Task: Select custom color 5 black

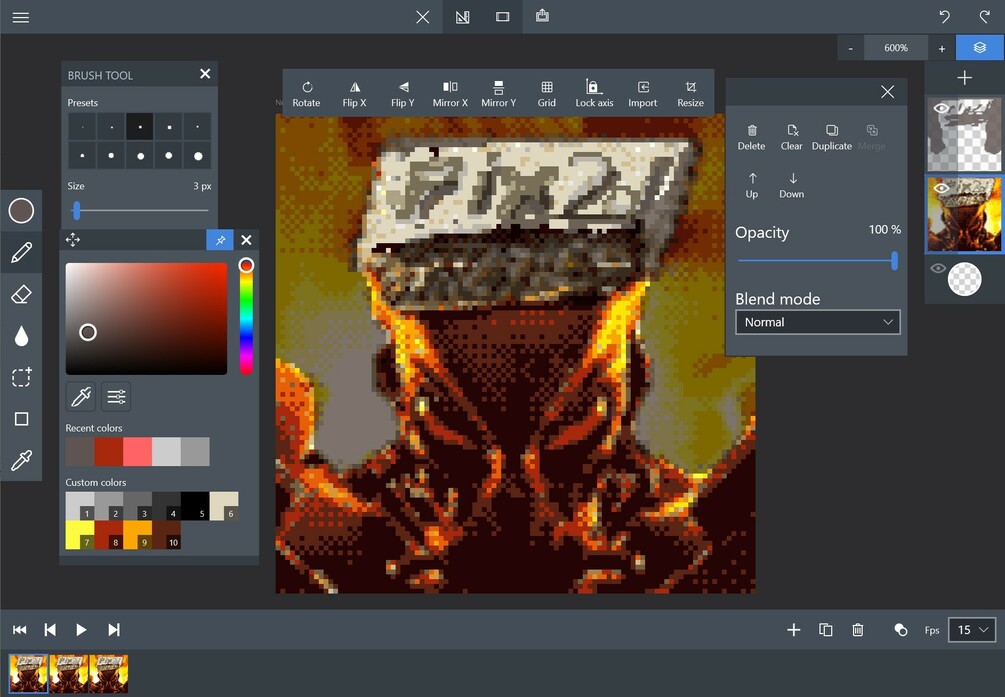Action: pyautogui.click(x=195, y=506)
